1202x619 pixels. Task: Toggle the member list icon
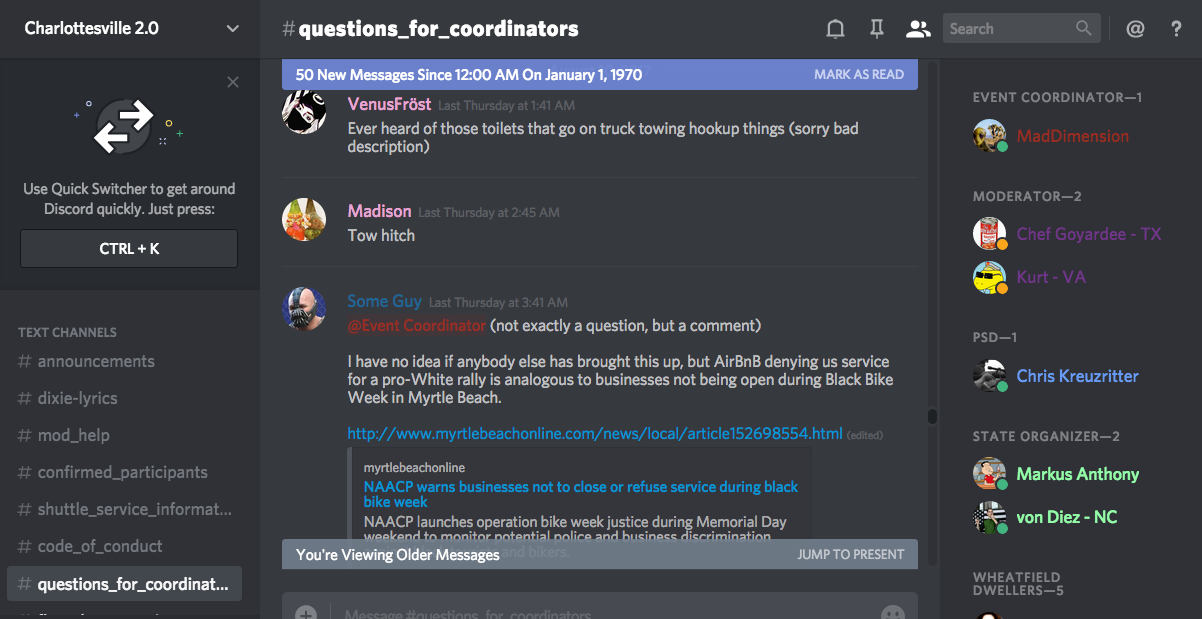point(918,29)
